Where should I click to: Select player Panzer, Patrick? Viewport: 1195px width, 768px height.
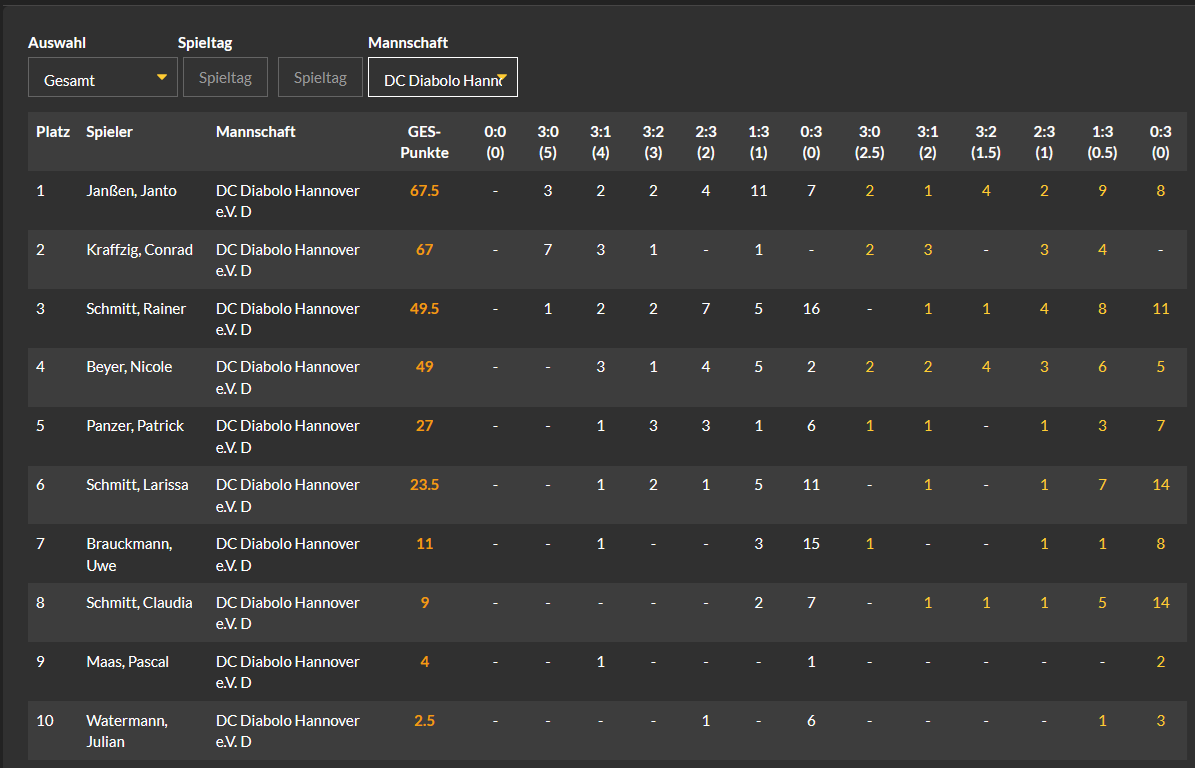(x=135, y=426)
